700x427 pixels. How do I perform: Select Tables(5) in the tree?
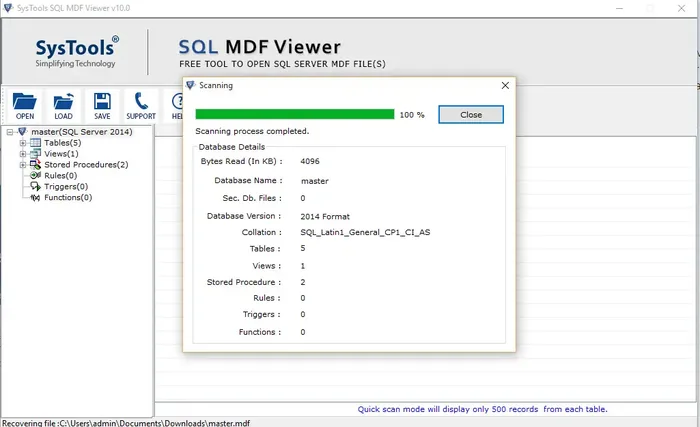pyautogui.click(x=62, y=143)
